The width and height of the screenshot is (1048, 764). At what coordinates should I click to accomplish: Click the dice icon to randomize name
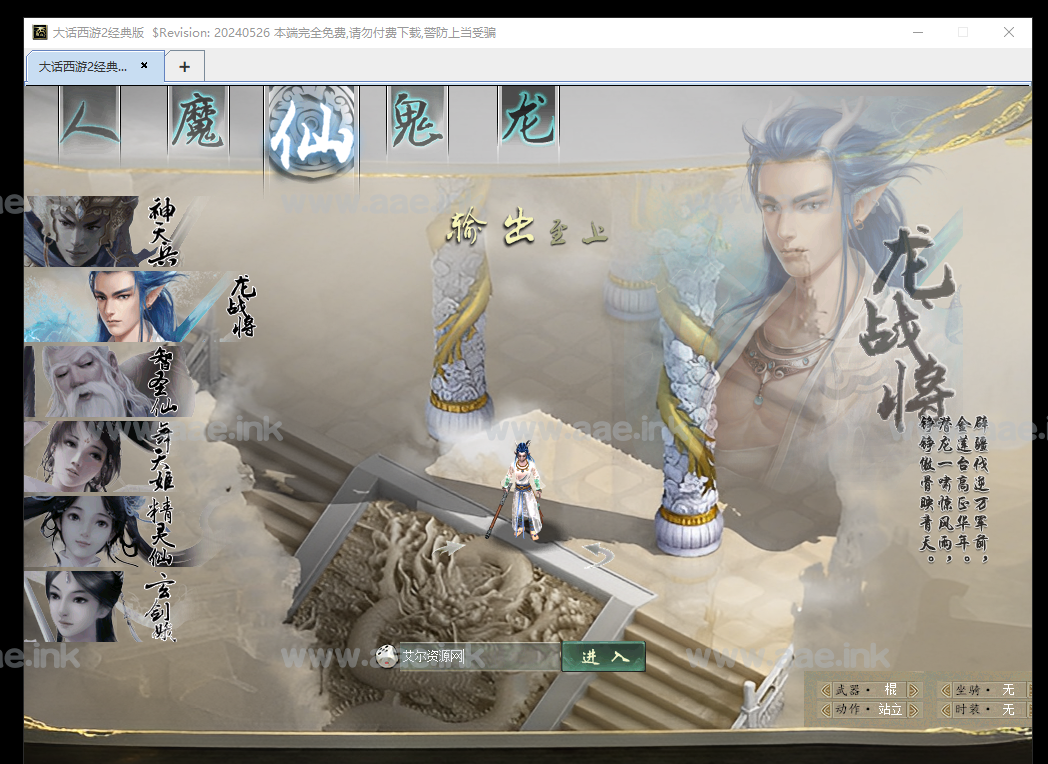385,657
